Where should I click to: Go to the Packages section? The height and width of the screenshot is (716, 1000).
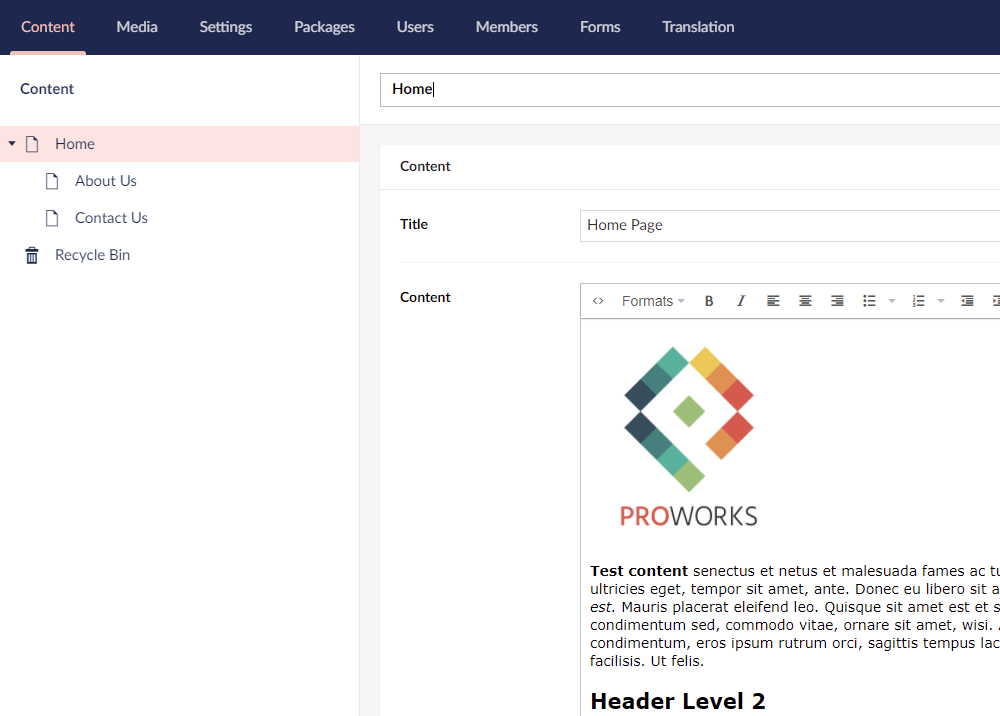pos(324,27)
